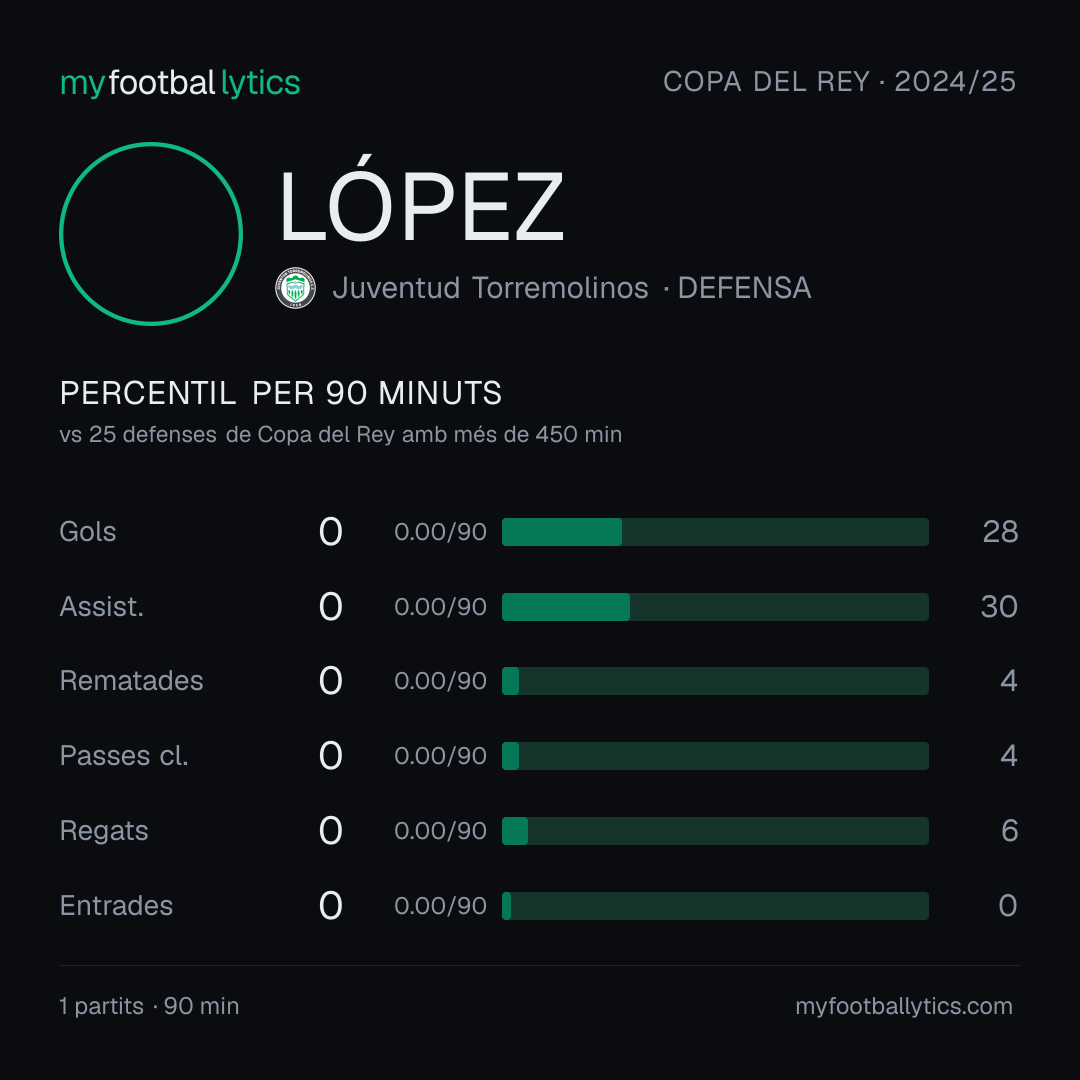Image resolution: width=1080 pixels, height=1080 pixels.
Task: Select the Assist. percentile bar
Action: 715,607
